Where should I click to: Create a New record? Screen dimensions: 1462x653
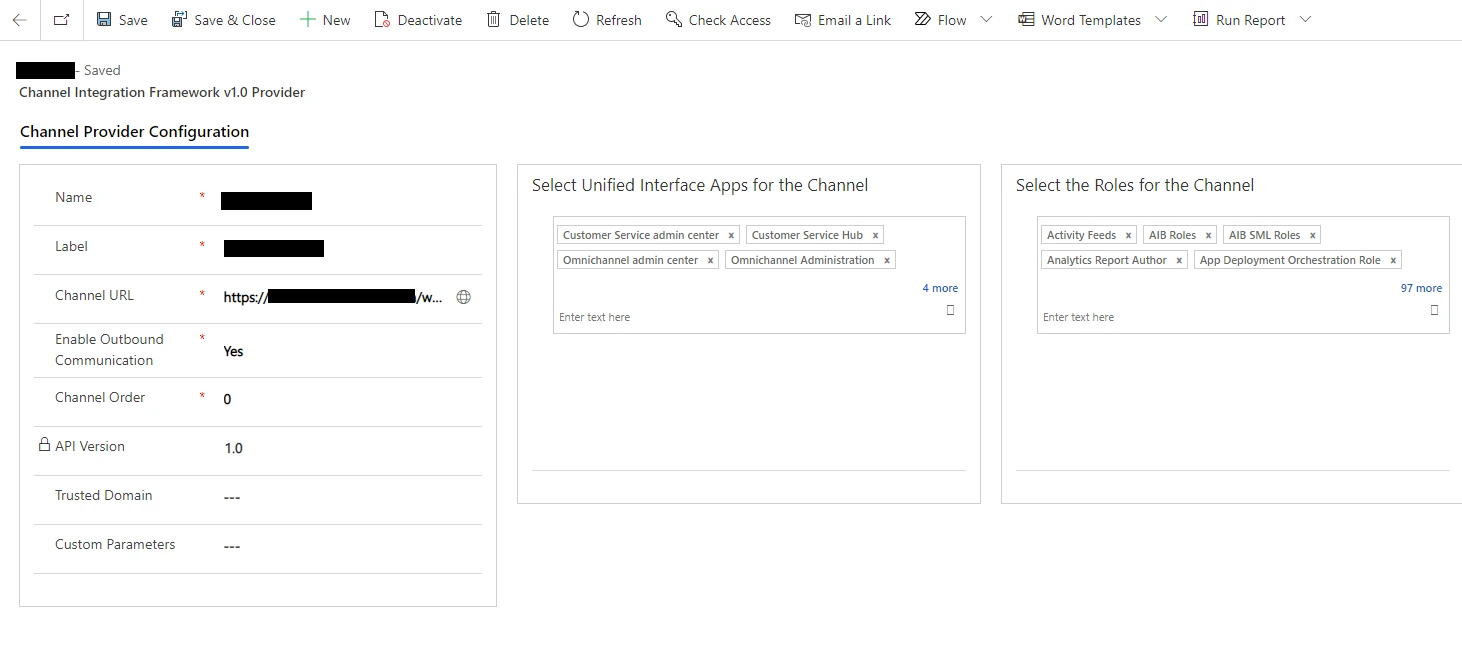click(x=325, y=20)
